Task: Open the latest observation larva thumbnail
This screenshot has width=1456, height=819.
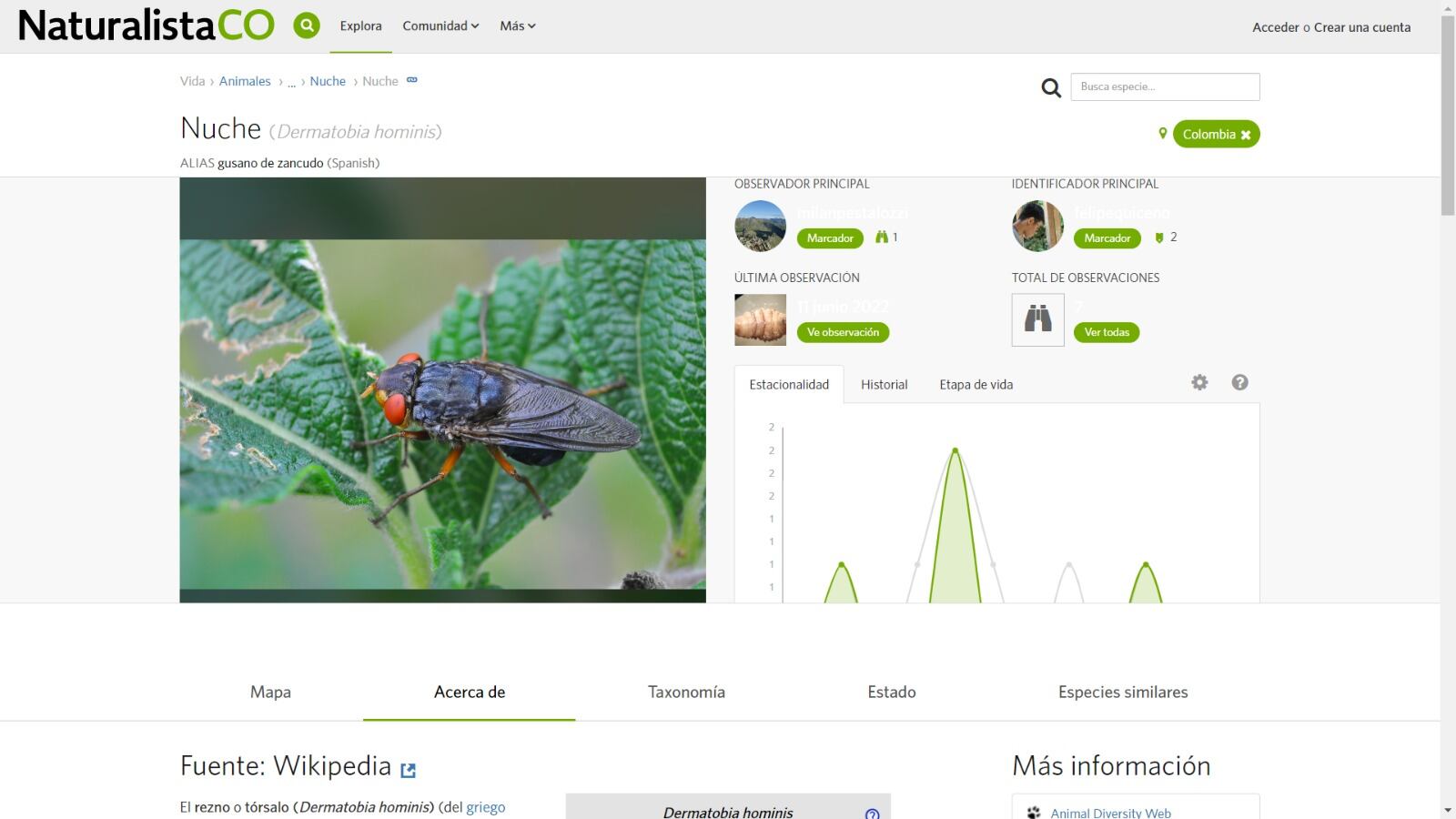Action: tap(760, 319)
